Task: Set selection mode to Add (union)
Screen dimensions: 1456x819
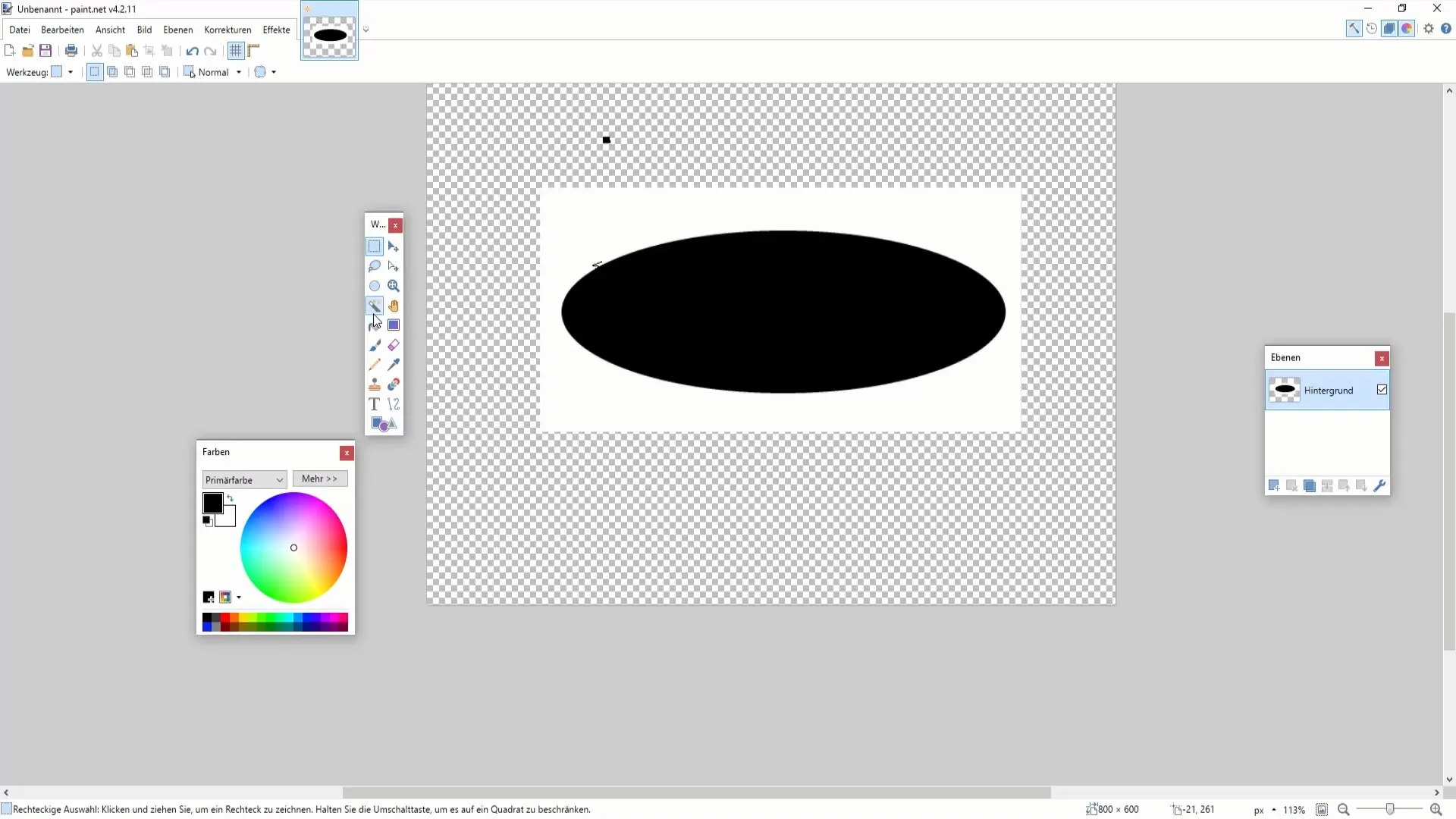Action: (x=112, y=72)
